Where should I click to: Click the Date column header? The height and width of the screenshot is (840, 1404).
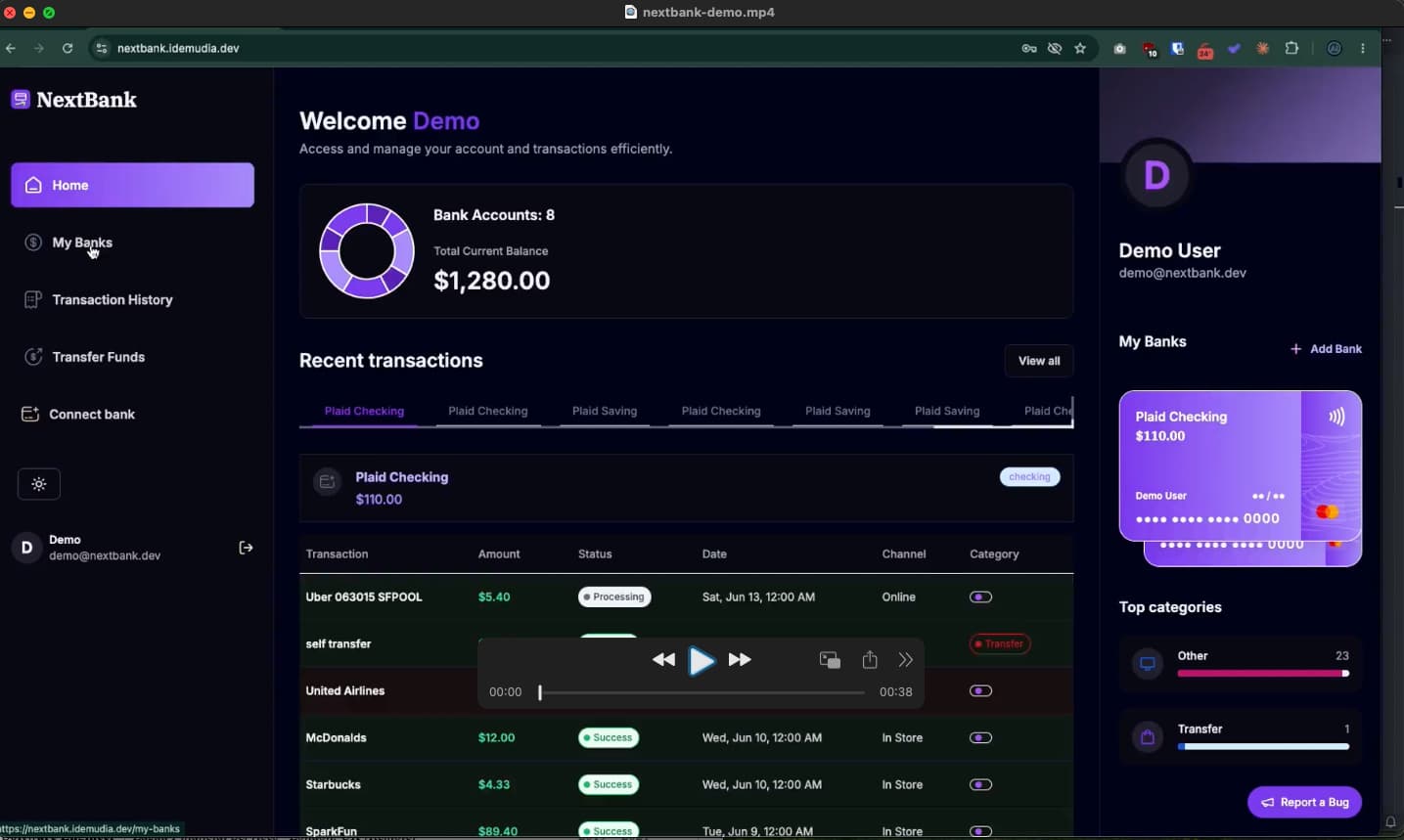[x=714, y=553]
